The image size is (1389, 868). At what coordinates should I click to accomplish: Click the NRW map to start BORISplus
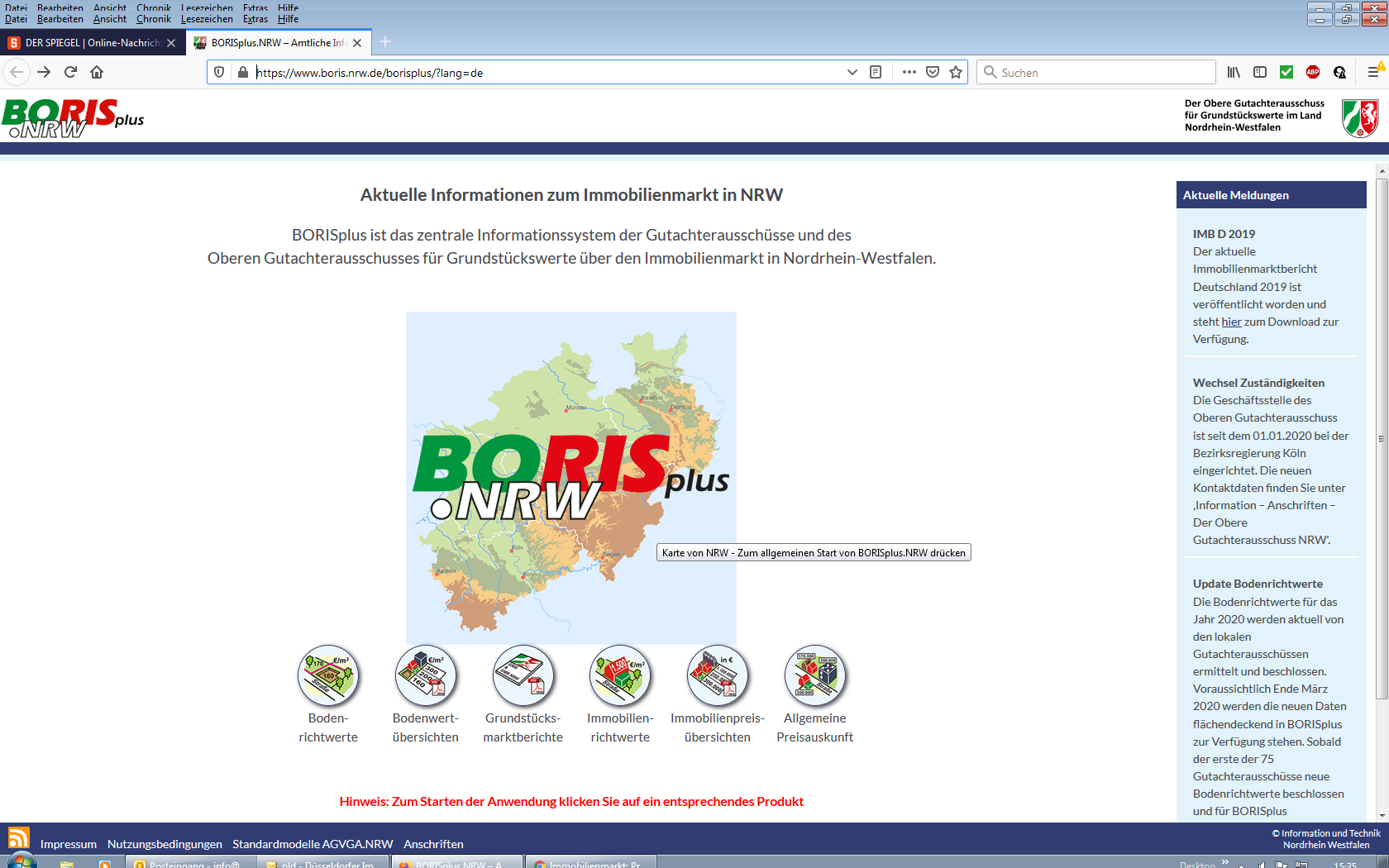point(571,478)
